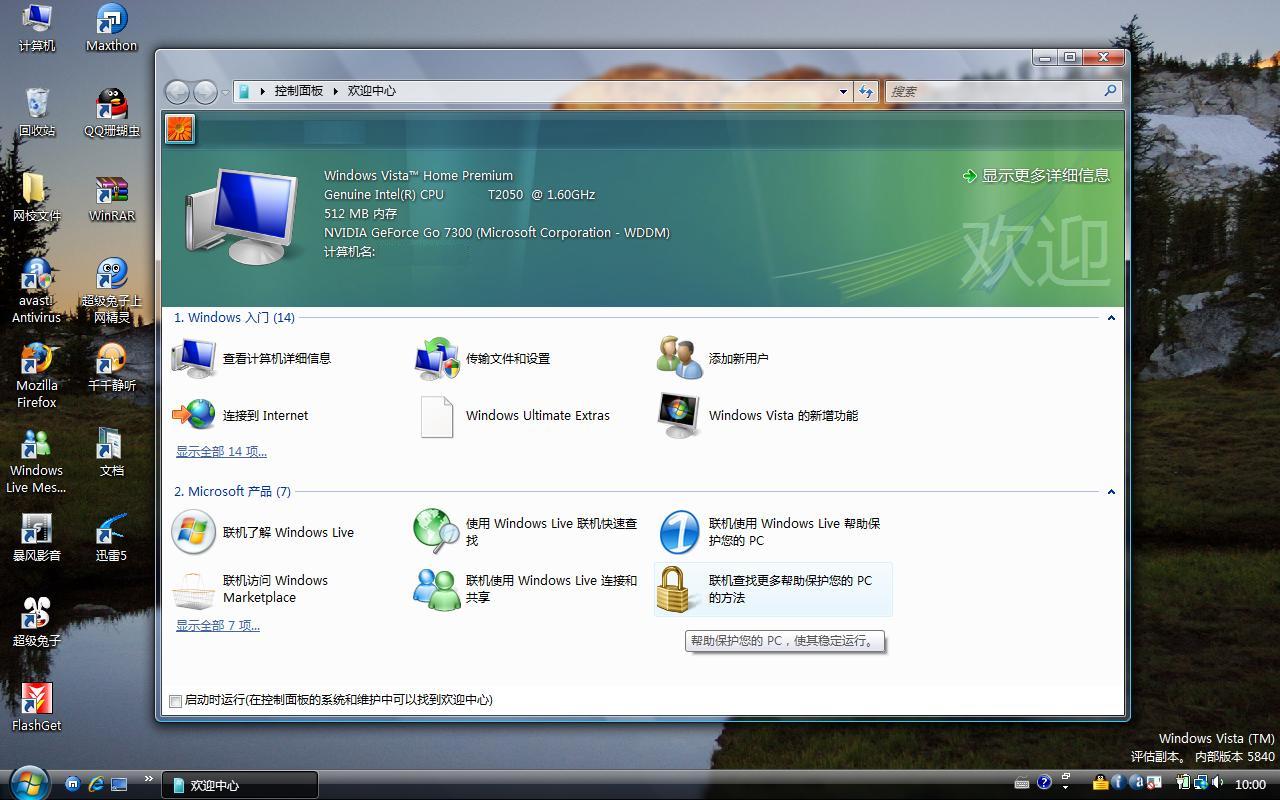Viewport: 1280px width, 800px height.
Task: Click the language bar help icon
Action: pos(1044,783)
